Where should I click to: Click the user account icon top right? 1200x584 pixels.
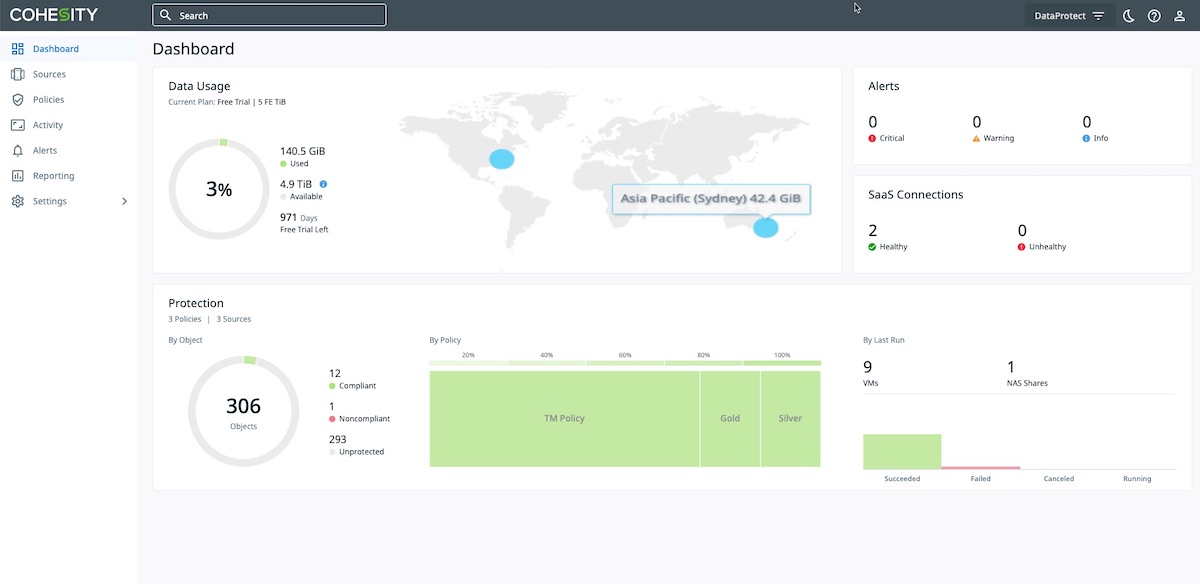click(x=1179, y=15)
